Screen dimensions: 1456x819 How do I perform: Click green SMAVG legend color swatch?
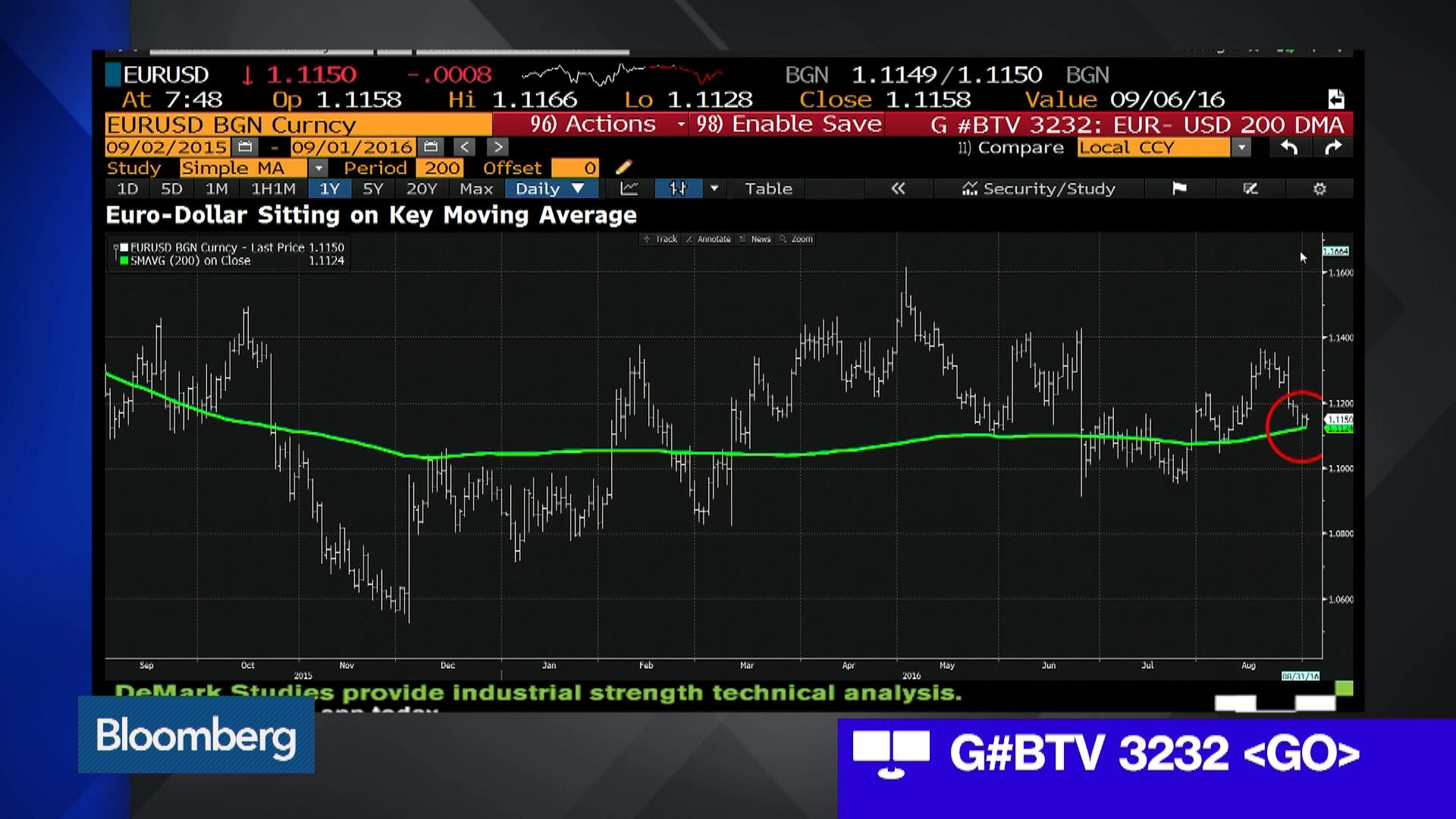point(124,260)
